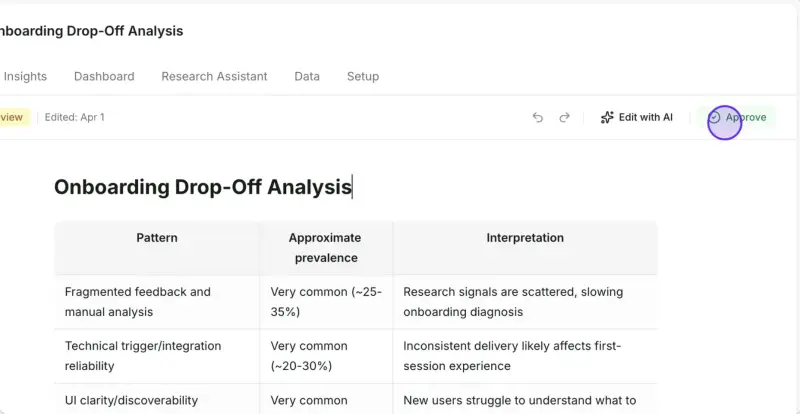This screenshot has width=800, height=414.
Task: Click the checkmark circle icon on Approve
Action: 715,117
